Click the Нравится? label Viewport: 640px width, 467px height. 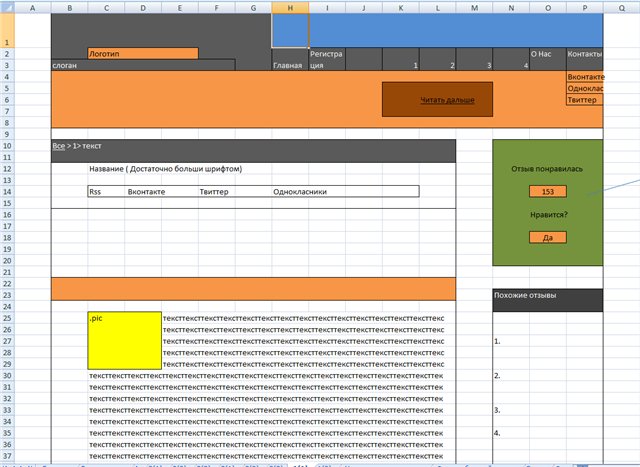(x=549, y=215)
